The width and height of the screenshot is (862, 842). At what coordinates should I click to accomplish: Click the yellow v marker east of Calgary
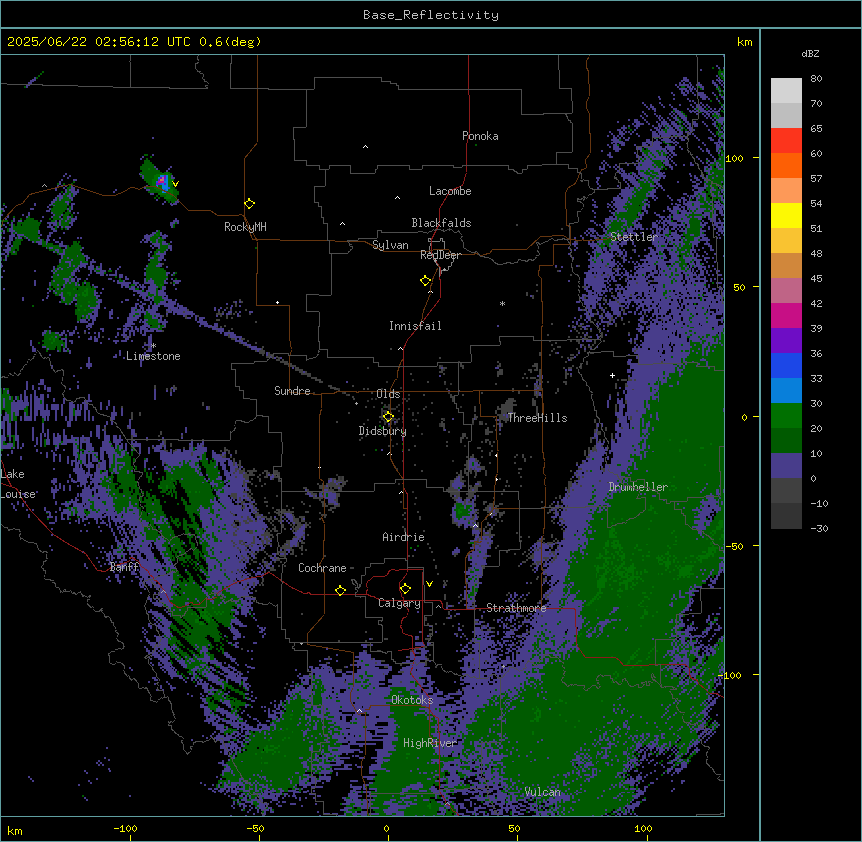click(429, 583)
